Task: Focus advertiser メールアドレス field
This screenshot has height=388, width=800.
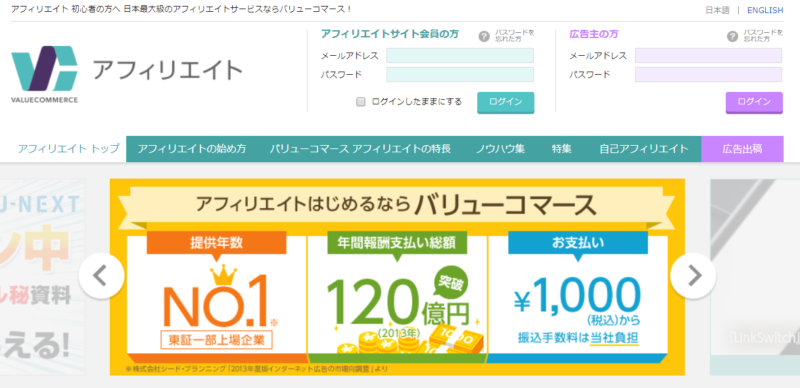Action: 708,56
